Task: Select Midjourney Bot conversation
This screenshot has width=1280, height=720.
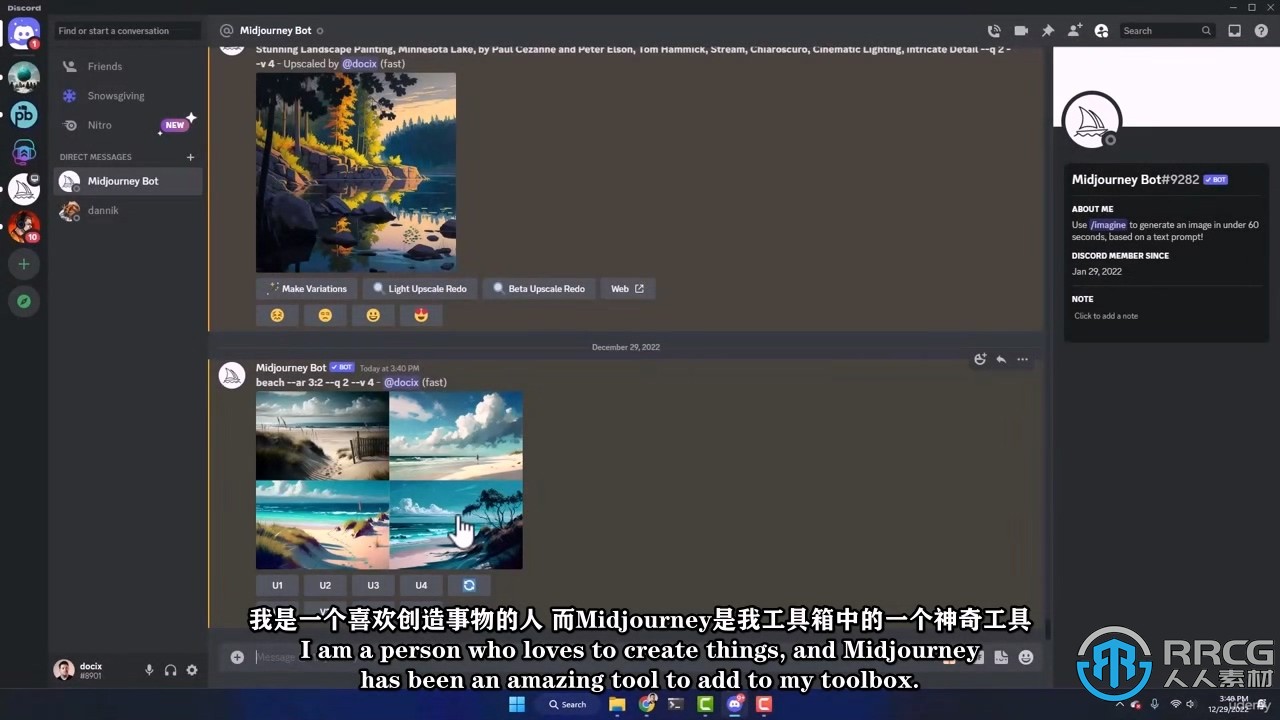Action: 127,181
